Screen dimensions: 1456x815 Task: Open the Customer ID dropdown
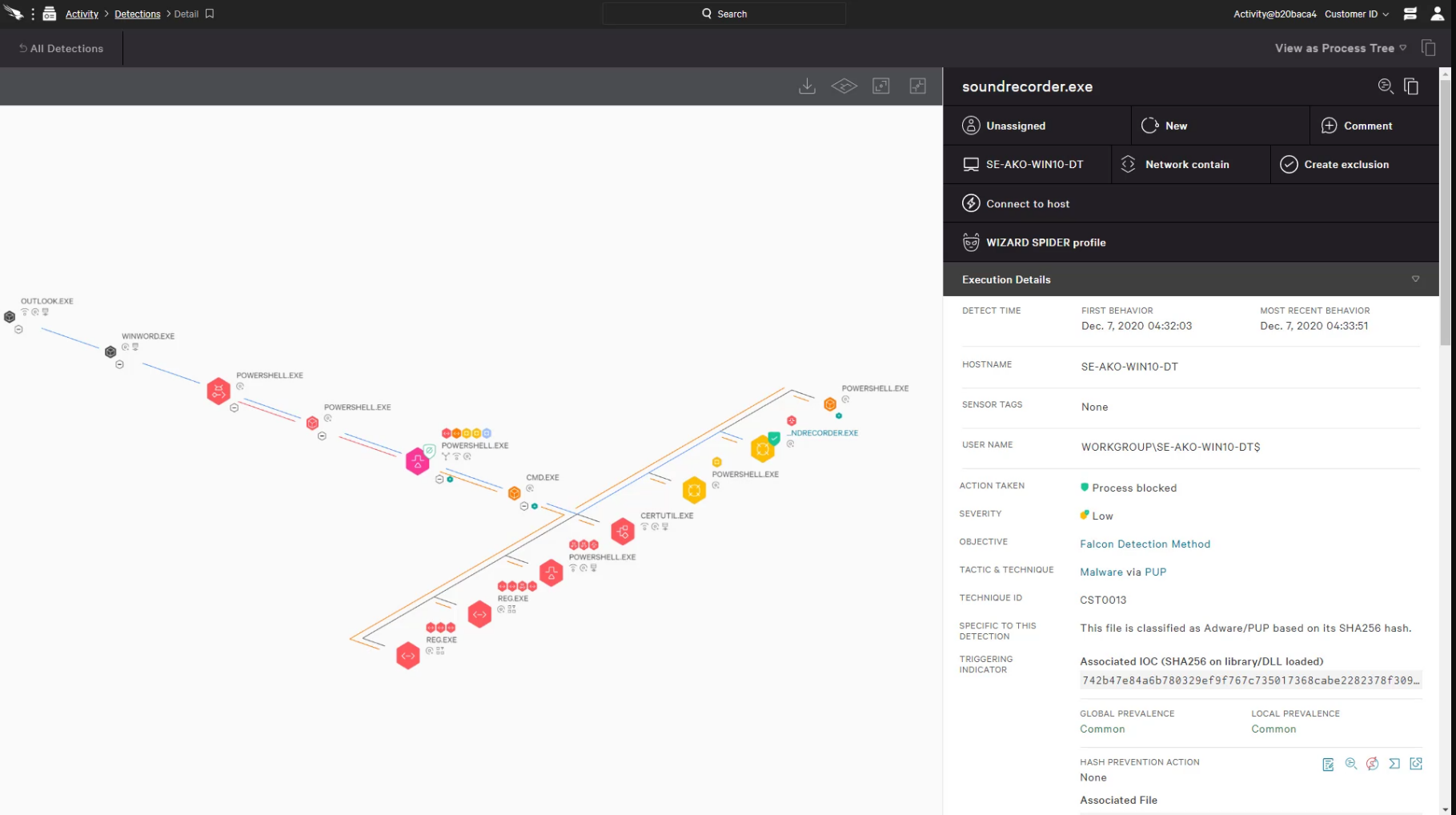pyautogui.click(x=1356, y=14)
